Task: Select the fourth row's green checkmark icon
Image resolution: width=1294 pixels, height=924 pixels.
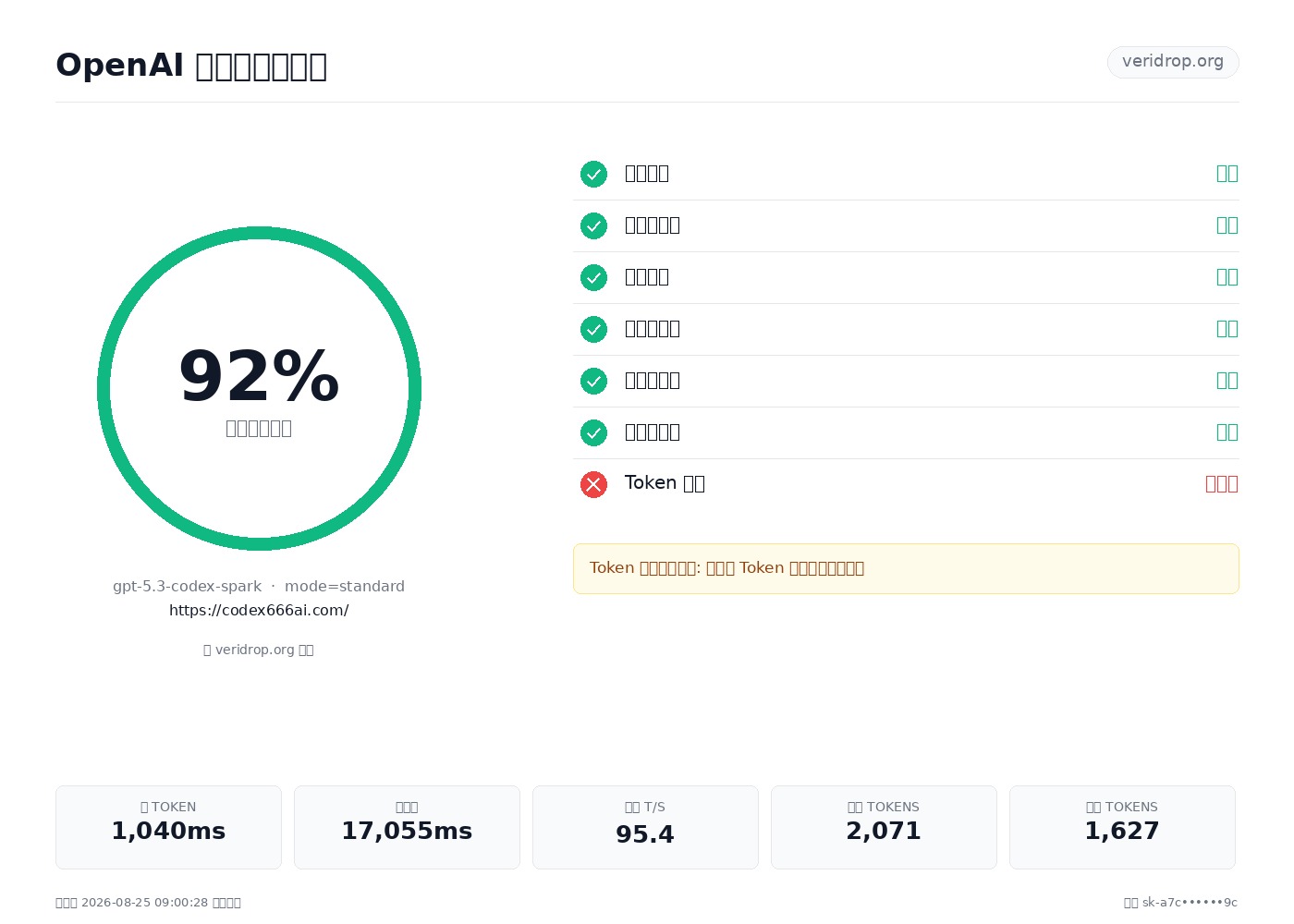Action: [x=593, y=329]
